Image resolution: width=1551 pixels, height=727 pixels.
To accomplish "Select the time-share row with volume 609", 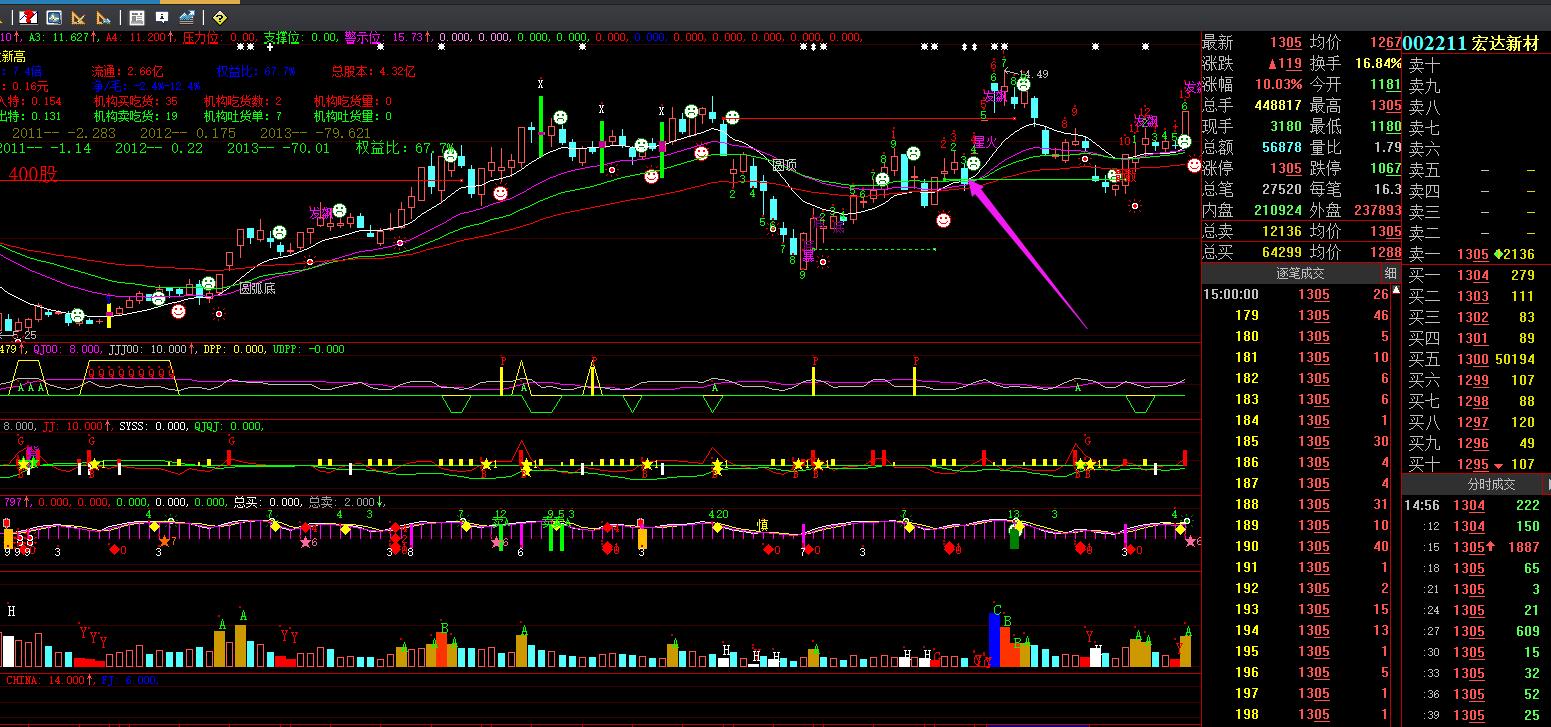I will click(1476, 632).
